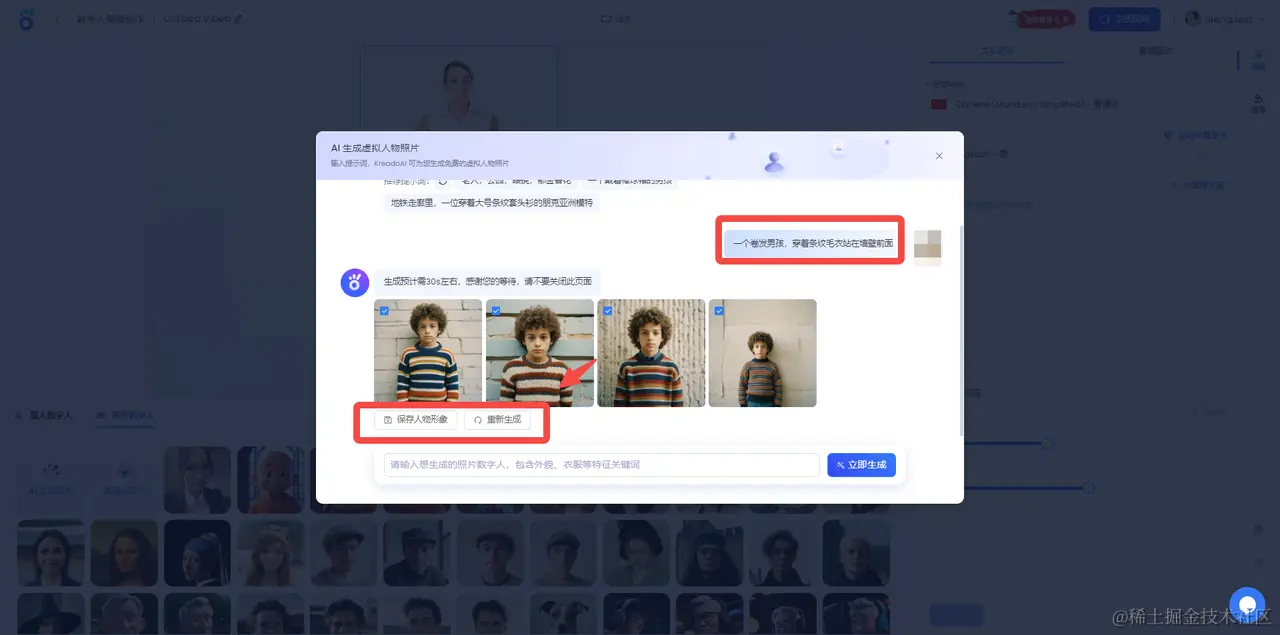1280x635 pixels.
Task: Uncheck the fourth generated photo checkbox
Action: tap(719, 310)
